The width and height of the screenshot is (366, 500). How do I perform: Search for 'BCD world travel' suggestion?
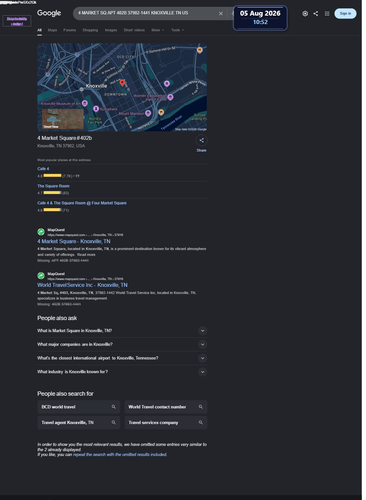coord(79,407)
